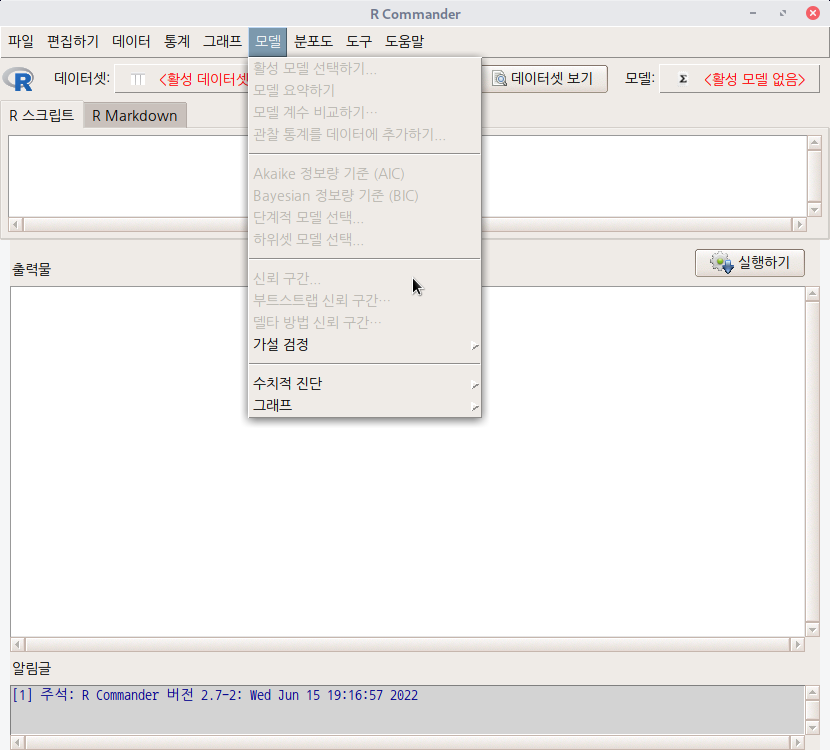Select 신뢰 구간 menu entry
Screen dimensions: 830x750
click(x=365, y=278)
